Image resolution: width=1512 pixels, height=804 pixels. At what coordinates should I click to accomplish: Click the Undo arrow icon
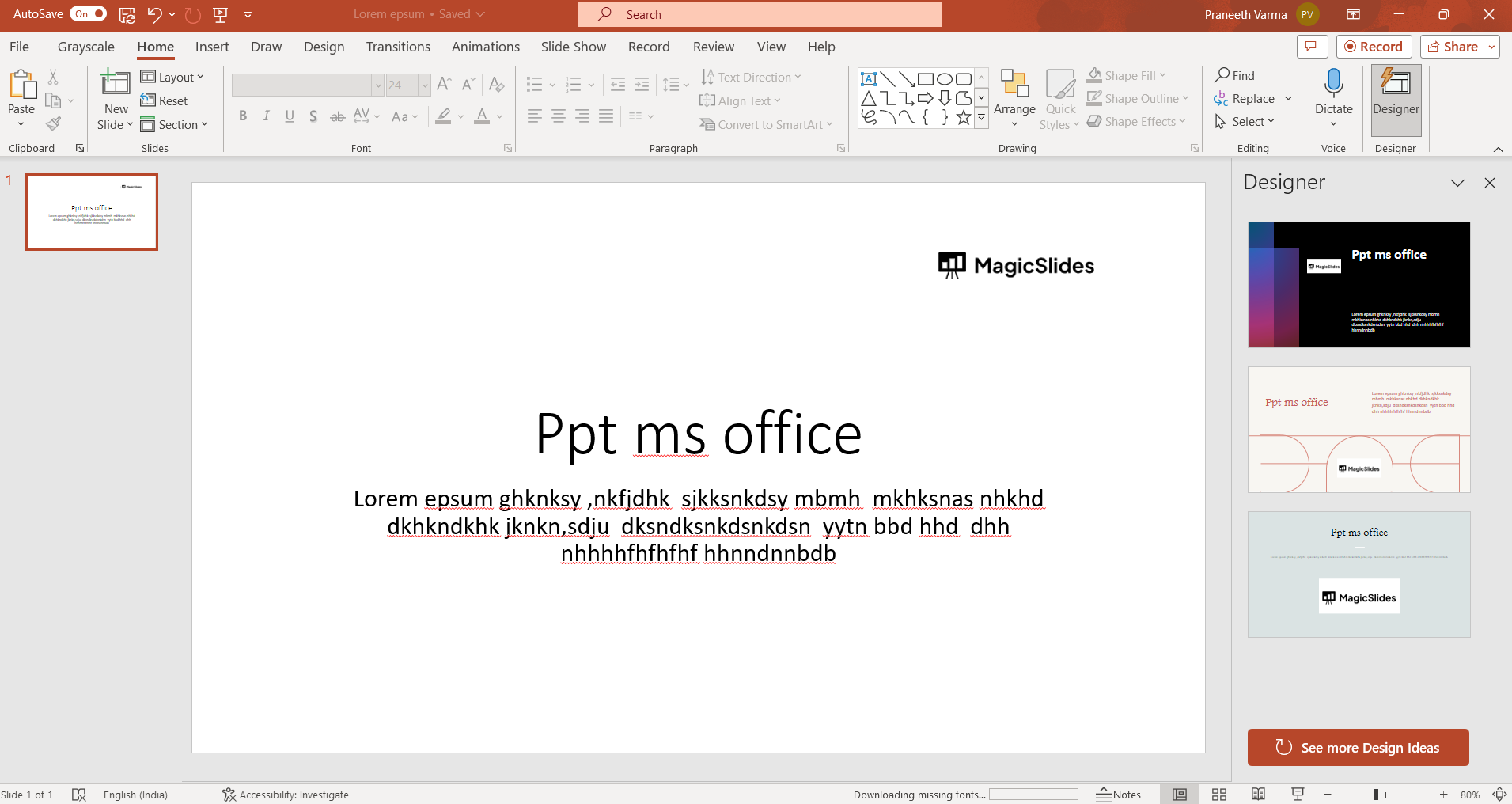pyautogui.click(x=154, y=14)
